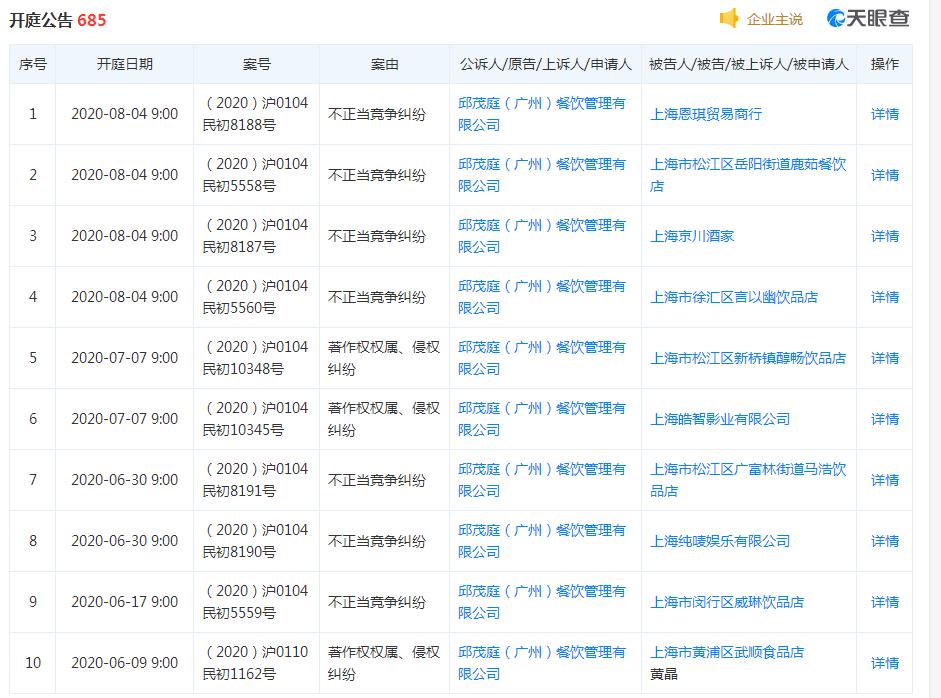
Task: Click the 开庭日期 column header
Action: (x=125, y=64)
